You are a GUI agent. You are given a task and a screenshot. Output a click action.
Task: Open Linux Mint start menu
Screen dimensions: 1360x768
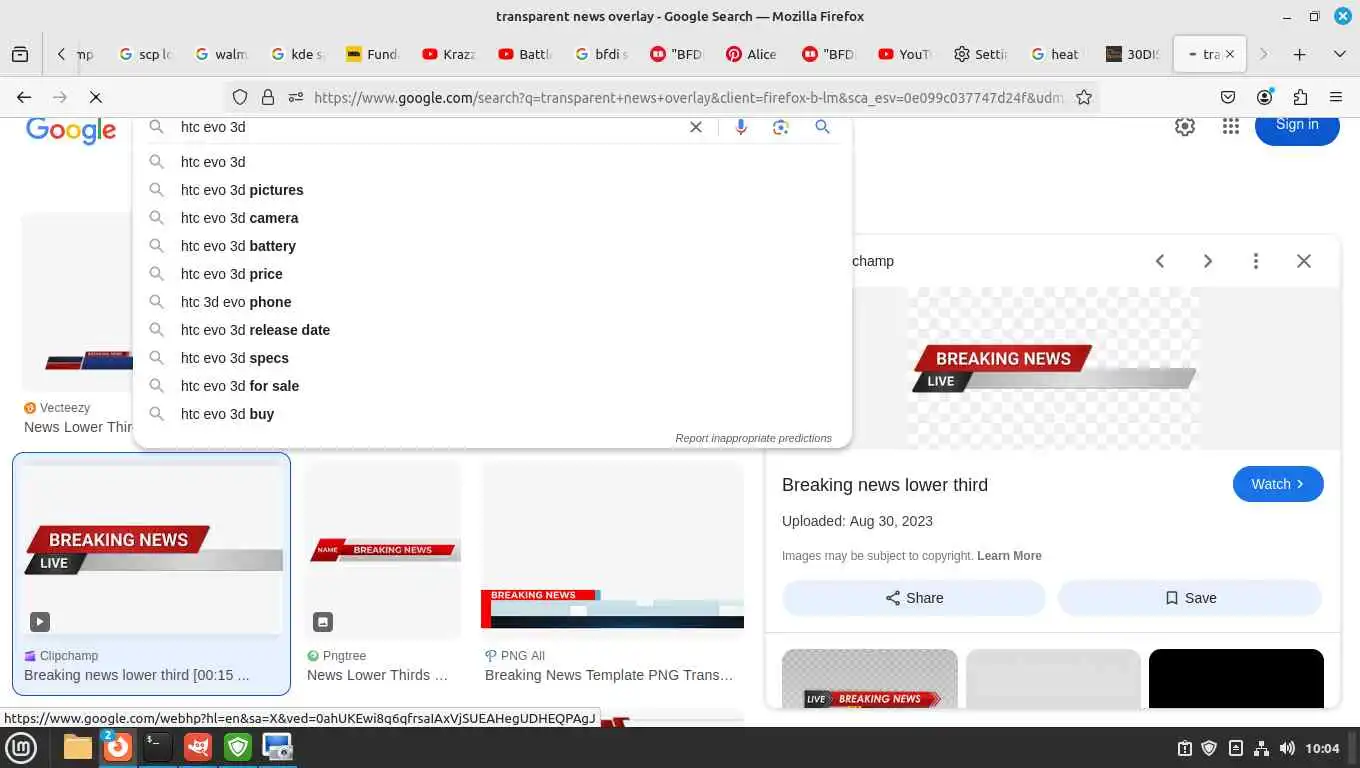21,747
